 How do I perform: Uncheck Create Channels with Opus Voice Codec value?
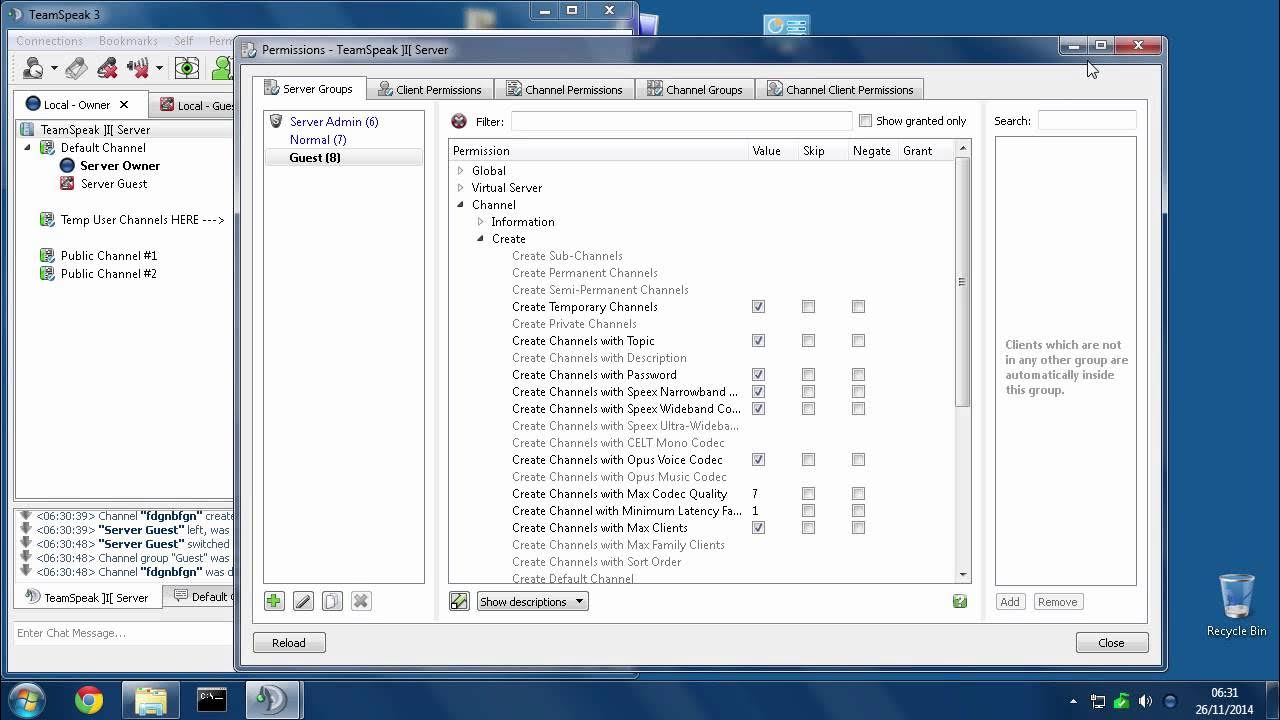coord(758,460)
